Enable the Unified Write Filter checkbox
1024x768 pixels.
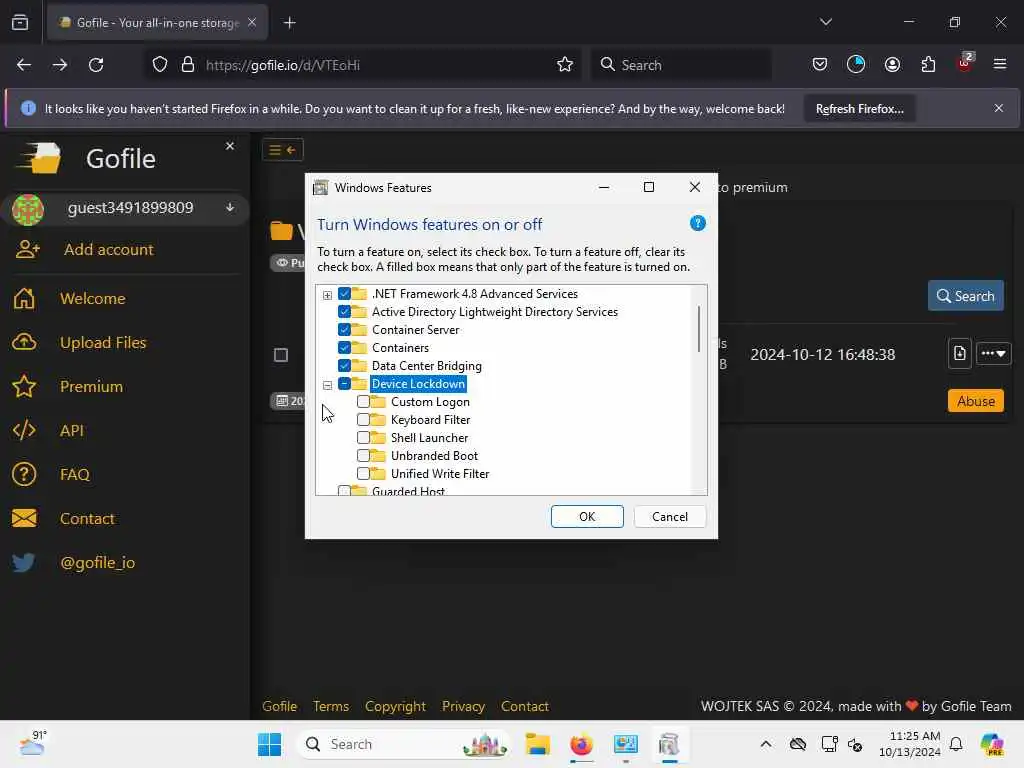363,473
